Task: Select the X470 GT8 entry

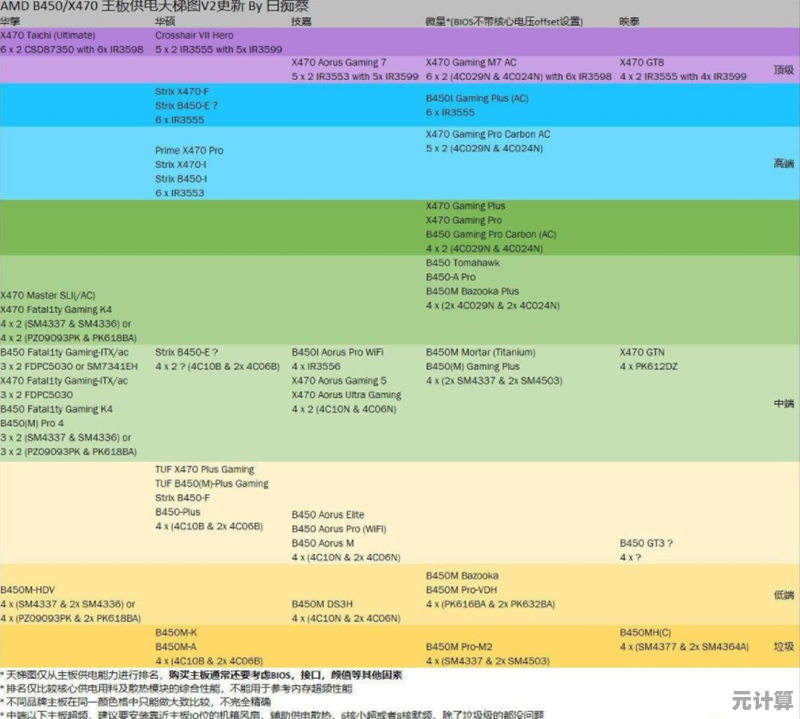Action: [642, 62]
